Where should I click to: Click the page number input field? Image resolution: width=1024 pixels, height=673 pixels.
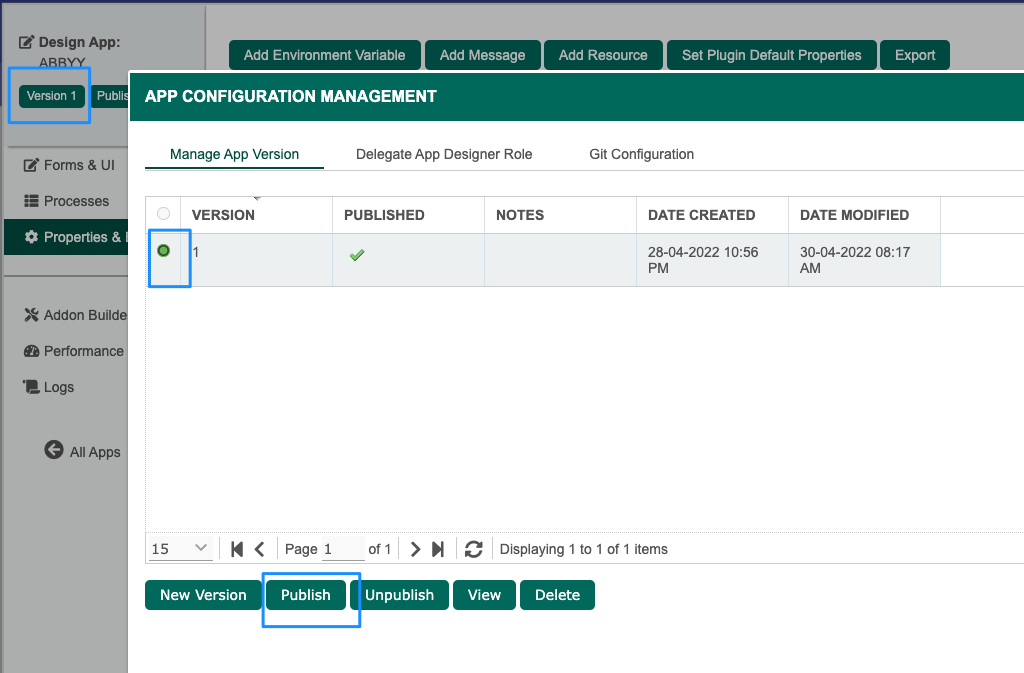tap(342, 549)
